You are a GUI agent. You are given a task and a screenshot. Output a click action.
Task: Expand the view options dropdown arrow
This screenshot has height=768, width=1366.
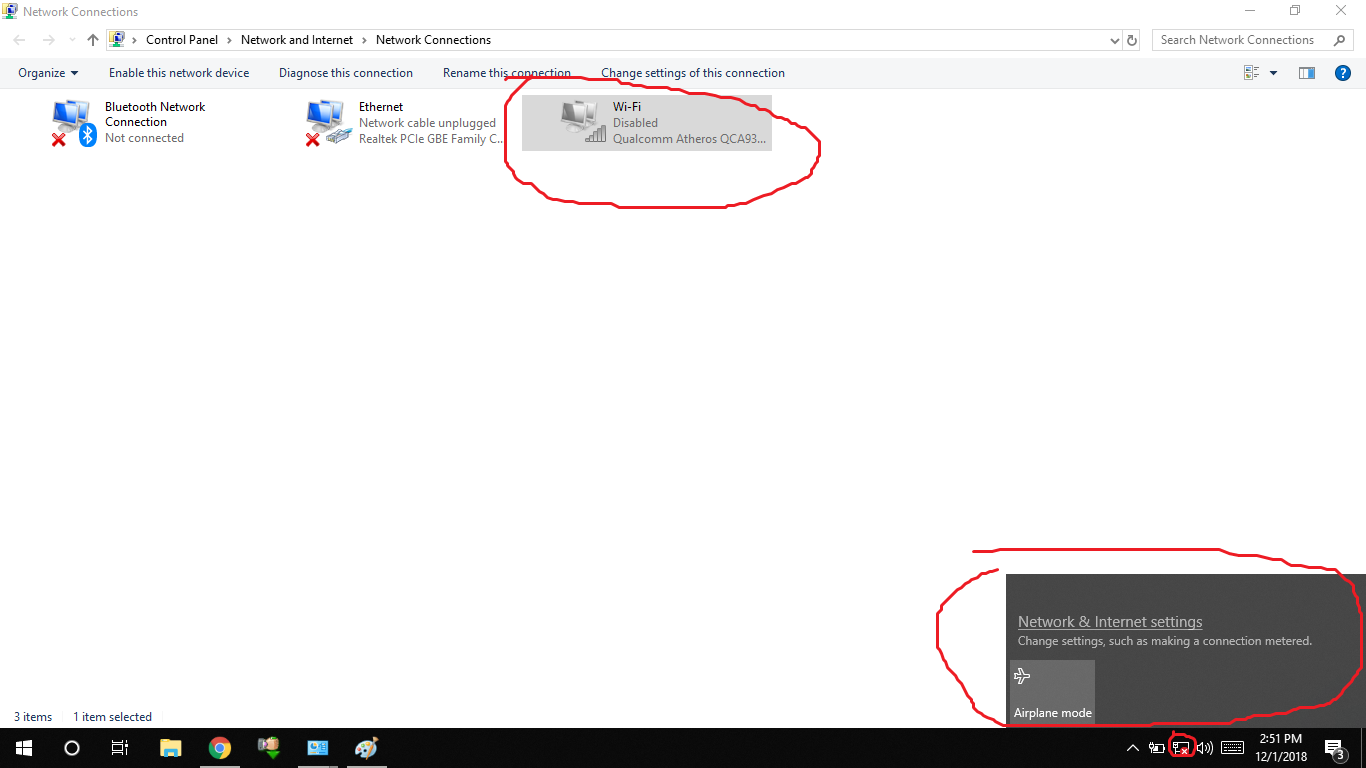1273,73
